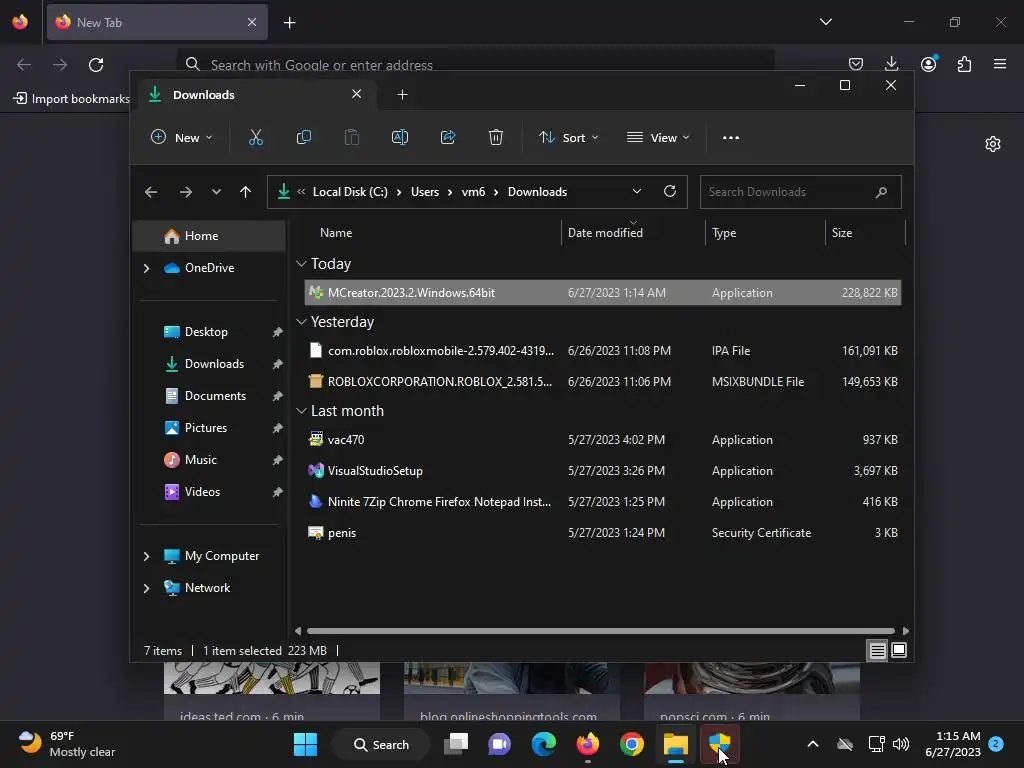The height and width of the screenshot is (768, 1024).
Task: Open Firefox hamburger application menu
Action: (x=999, y=64)
